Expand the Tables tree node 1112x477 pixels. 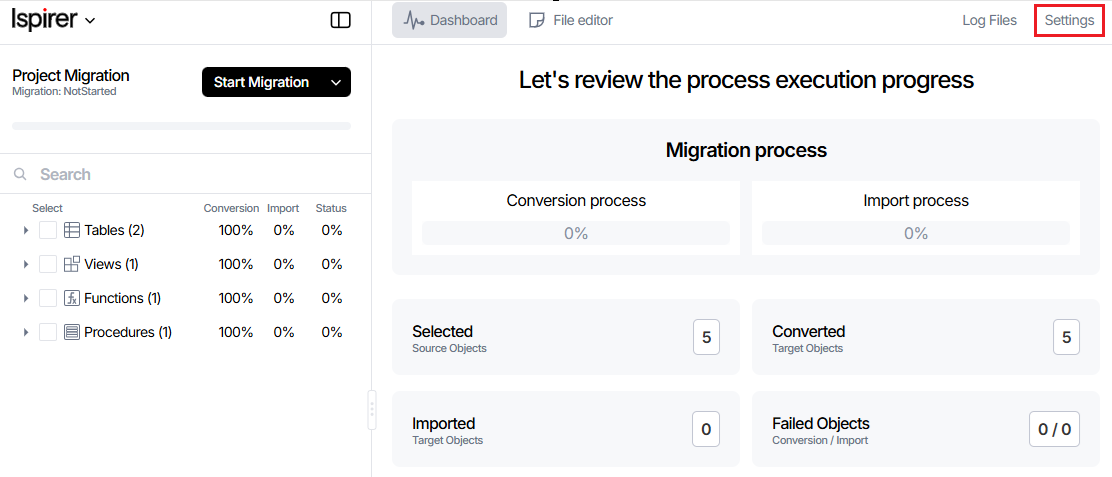click(x=26, y=230)
